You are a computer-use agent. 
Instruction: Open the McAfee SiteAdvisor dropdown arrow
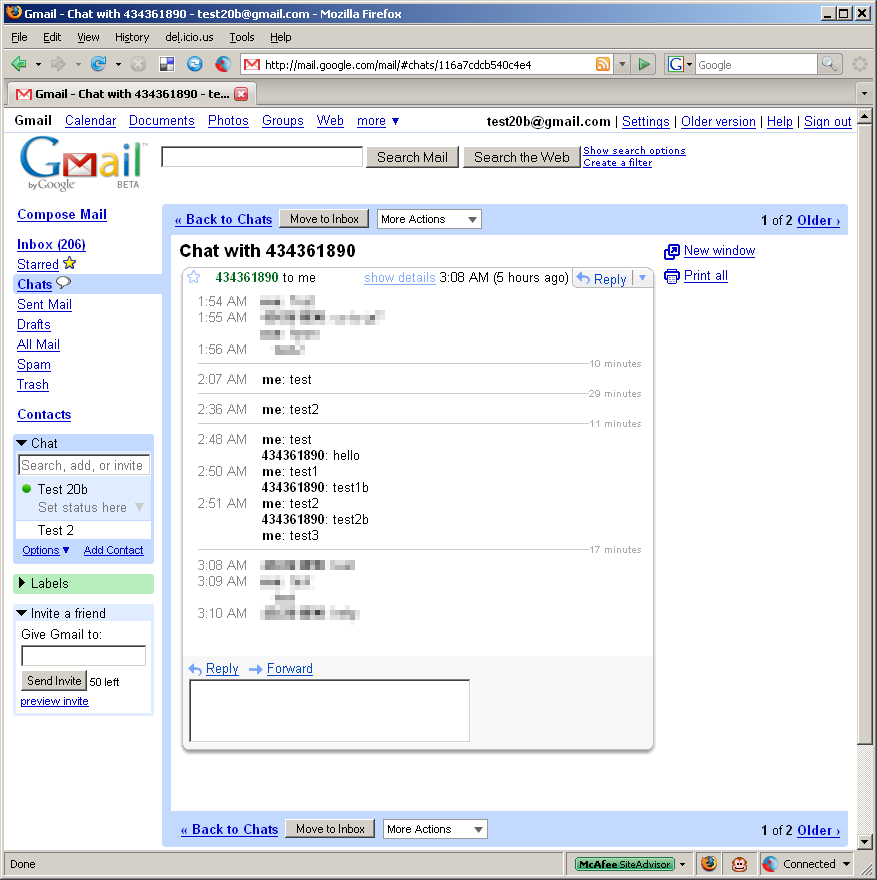pos(682,864)
